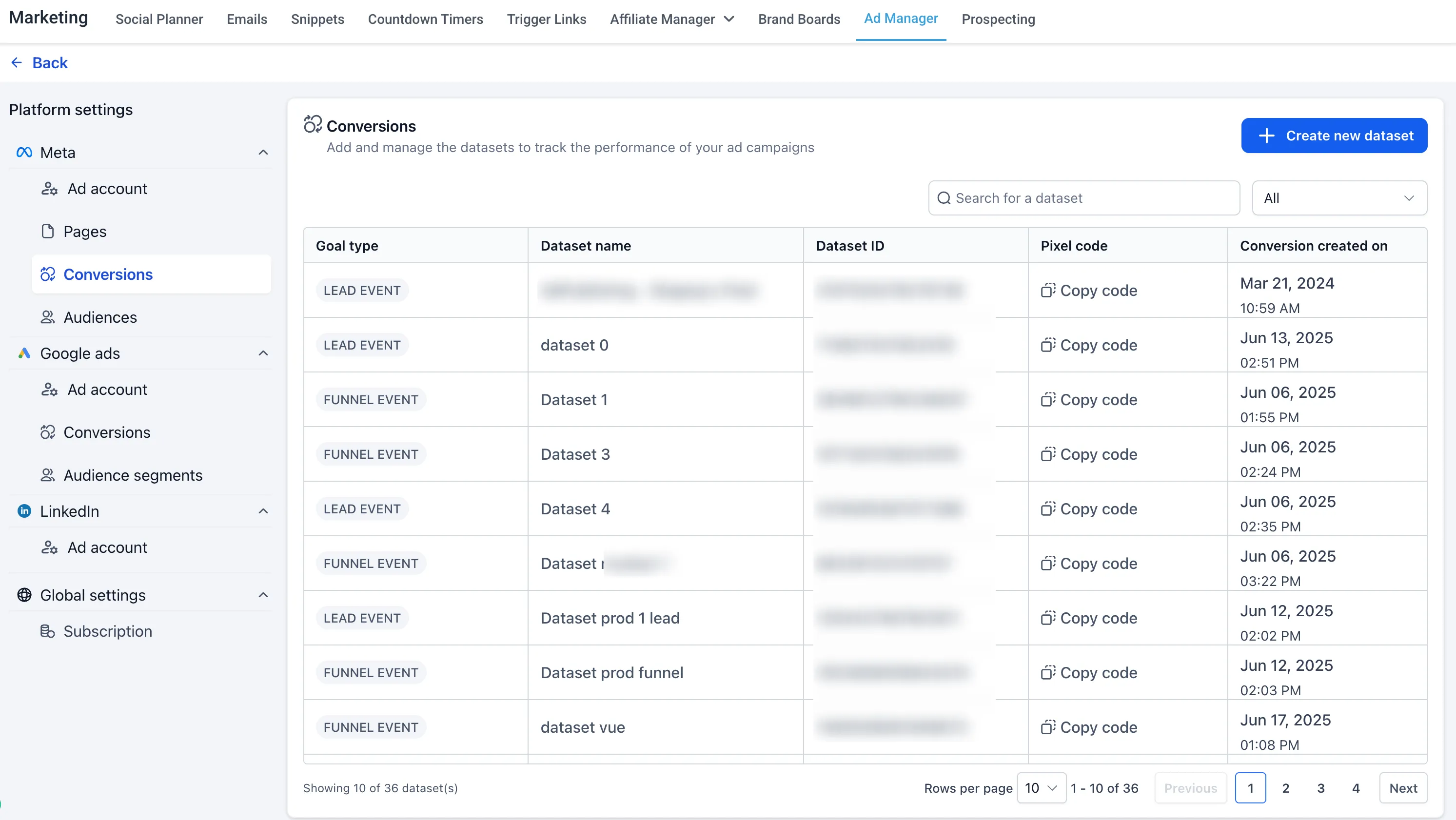Collapse the Meta section
This screenshot has width=1456, height=820.
click(263, 153)
